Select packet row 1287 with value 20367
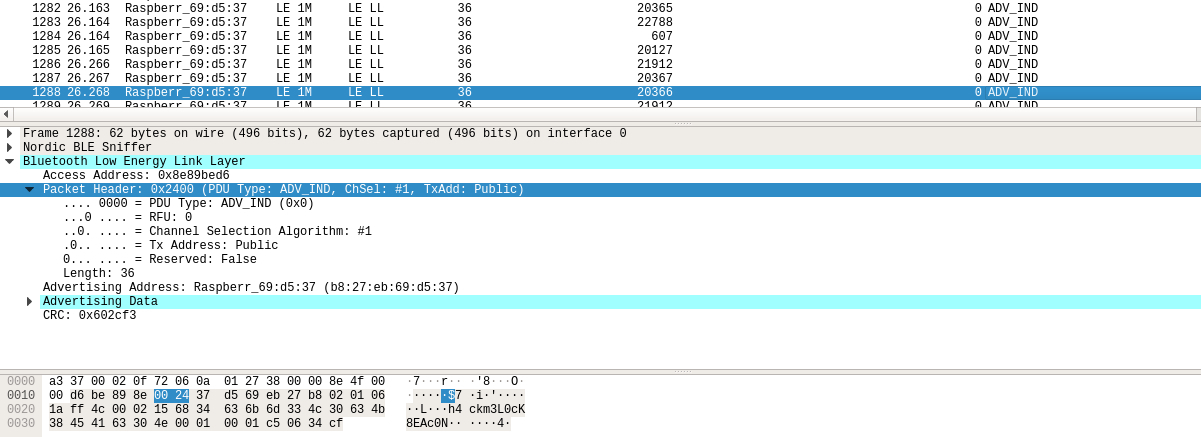The image size is (1201, 437). [600, 78]
